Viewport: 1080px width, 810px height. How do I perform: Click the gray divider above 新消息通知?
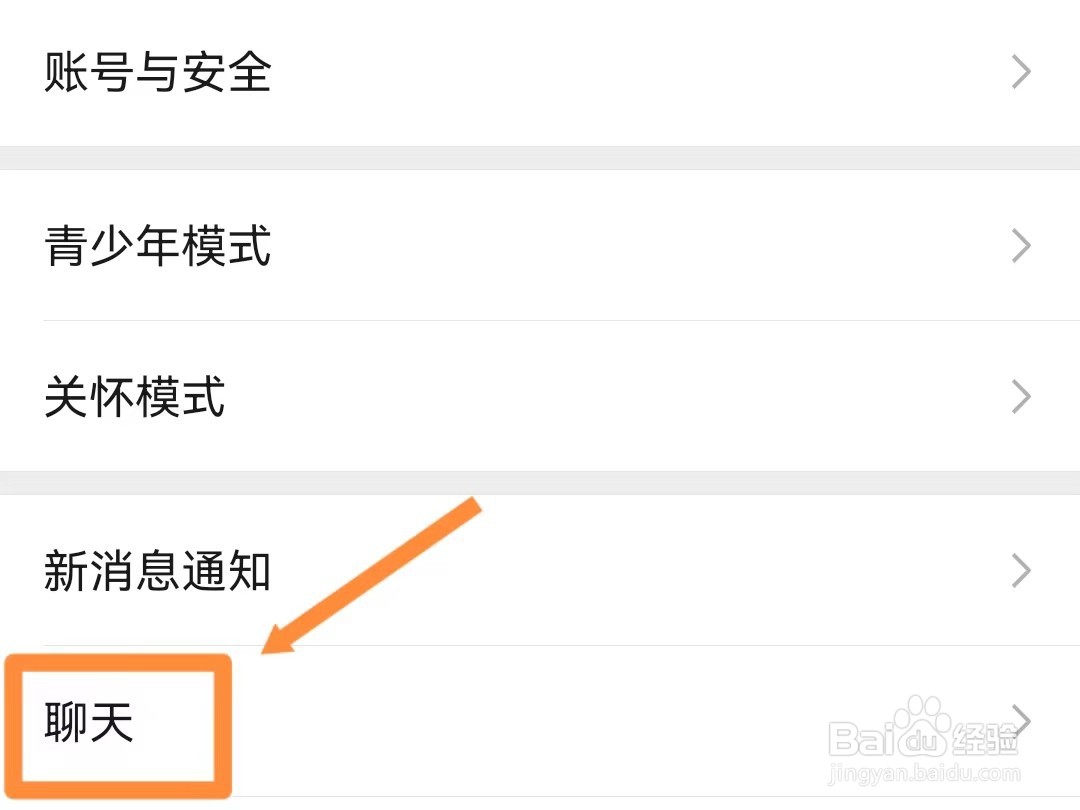point(540,480)
